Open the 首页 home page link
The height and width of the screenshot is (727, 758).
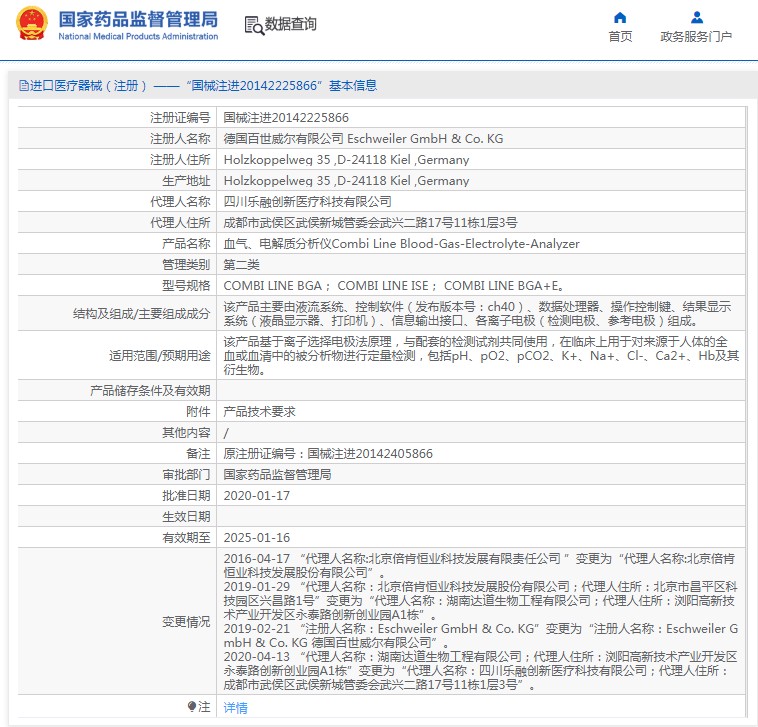tap(620, 37)
